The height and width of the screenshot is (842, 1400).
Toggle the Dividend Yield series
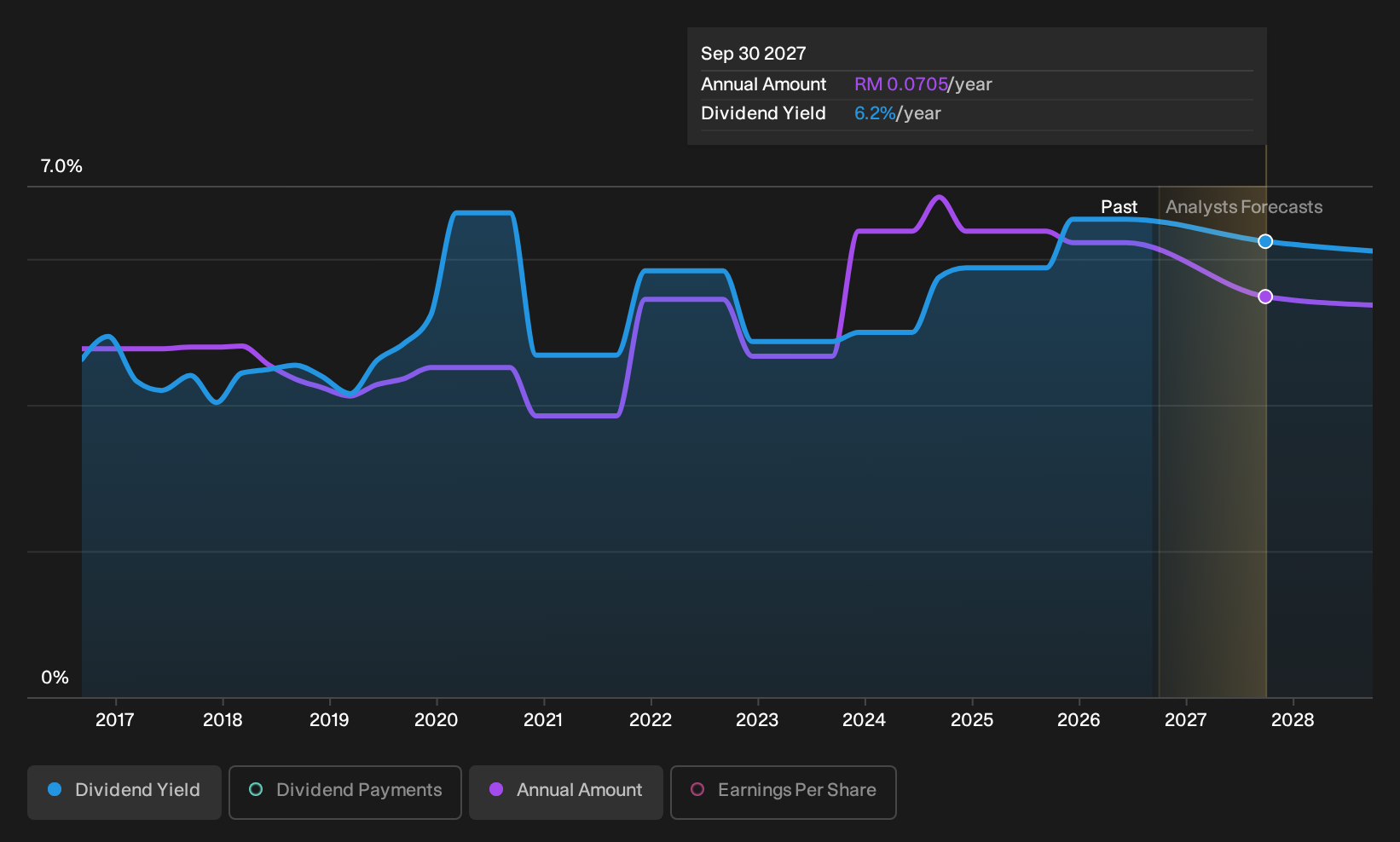pos(124,792)
